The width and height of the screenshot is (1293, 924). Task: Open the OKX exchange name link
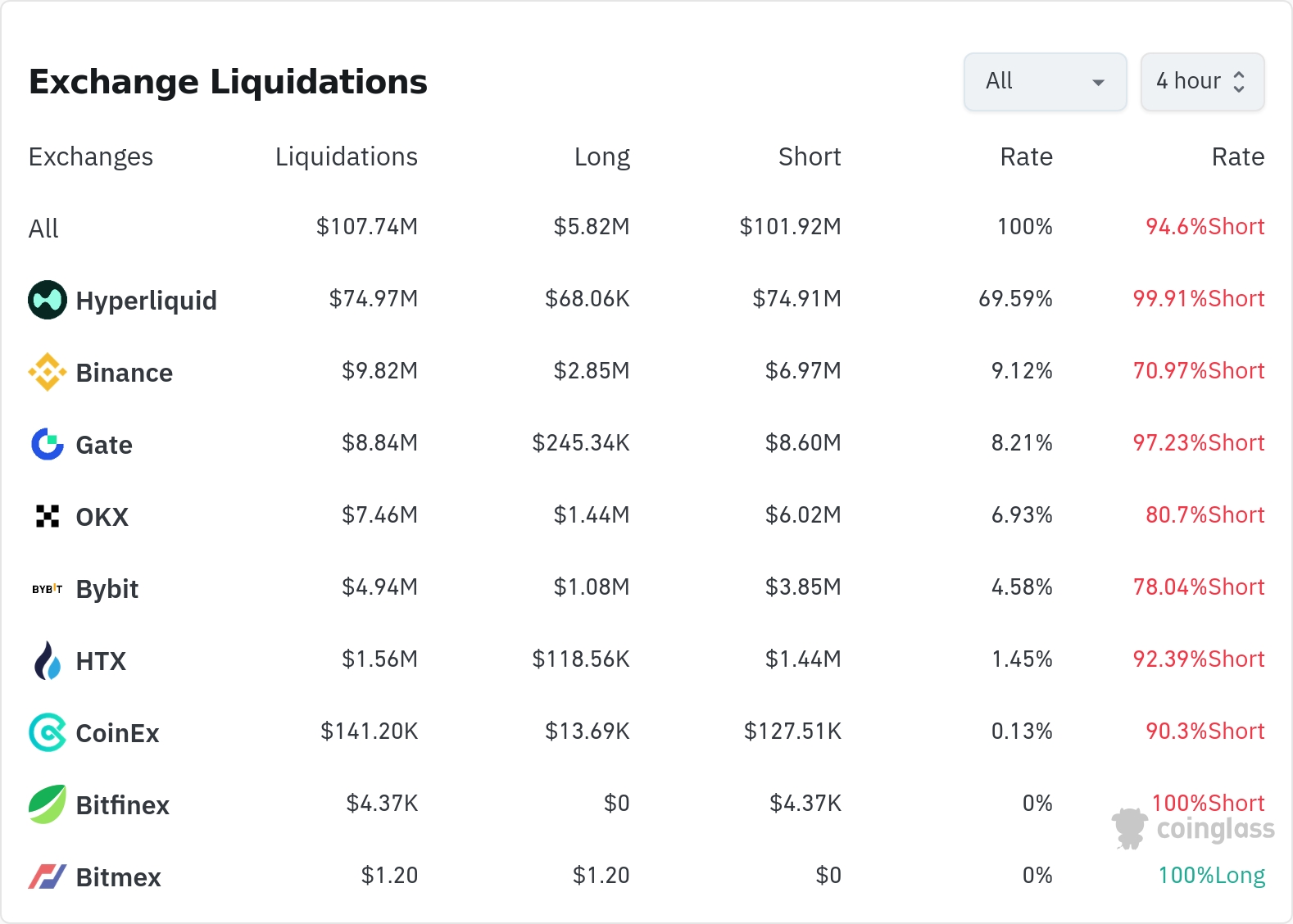tap(102, 517)
